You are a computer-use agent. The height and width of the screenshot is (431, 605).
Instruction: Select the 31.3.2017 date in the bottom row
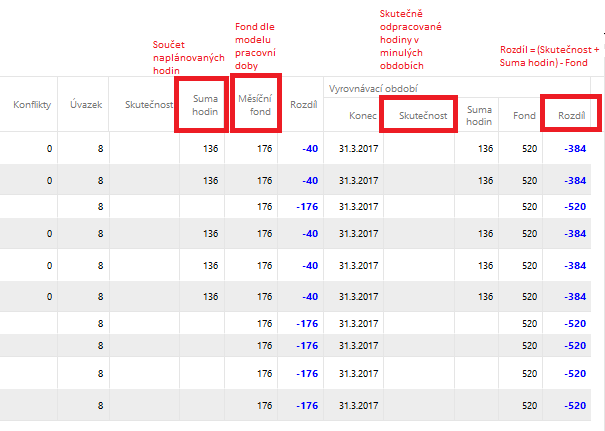pyautogui.click(x=358, y=406)
